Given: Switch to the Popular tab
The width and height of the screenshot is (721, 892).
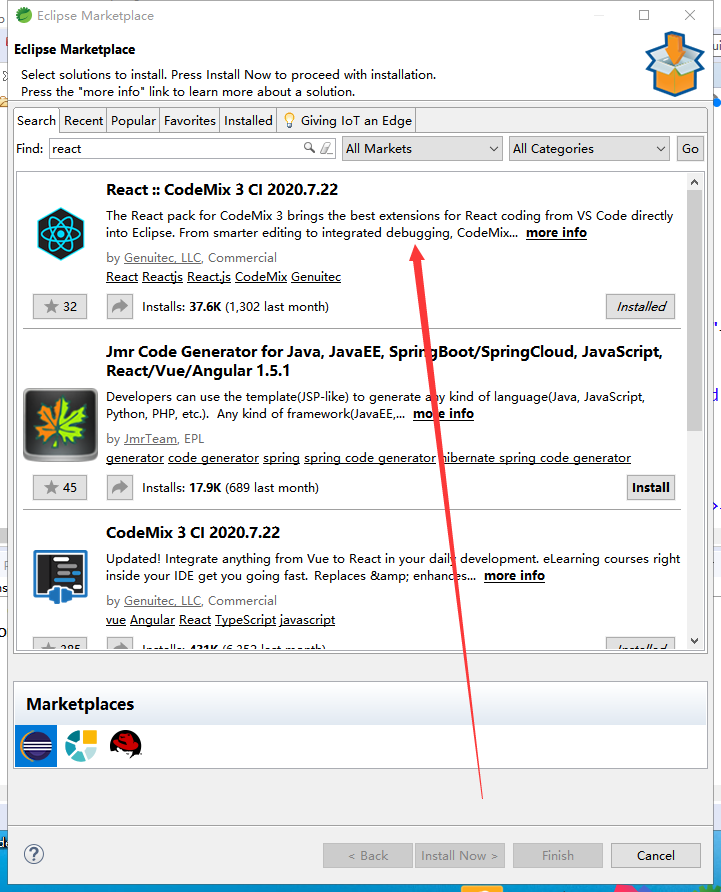Looking at the screenshot, I should [x=133, y=121].
